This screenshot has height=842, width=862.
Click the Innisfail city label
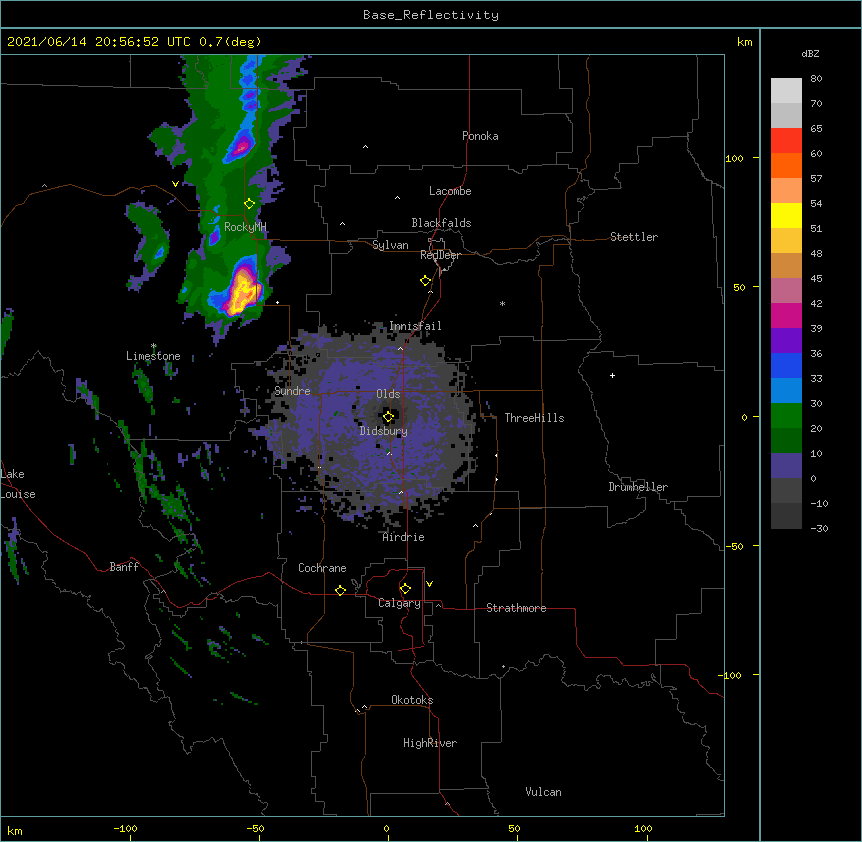415,326
